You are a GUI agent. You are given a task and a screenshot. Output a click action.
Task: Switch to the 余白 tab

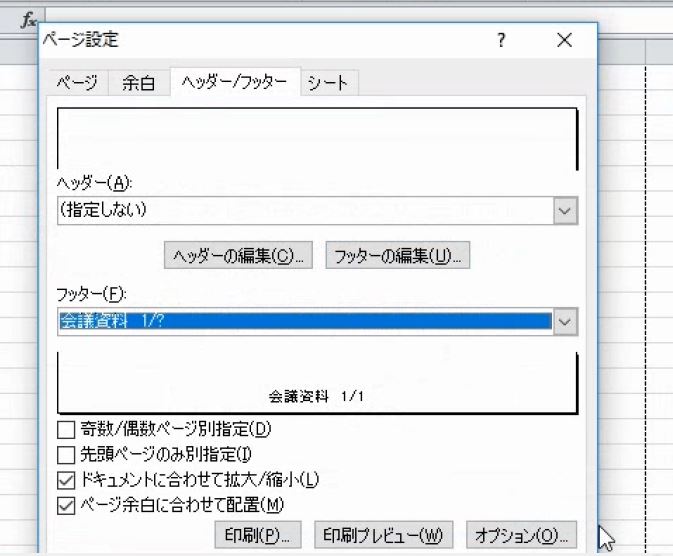139,82
